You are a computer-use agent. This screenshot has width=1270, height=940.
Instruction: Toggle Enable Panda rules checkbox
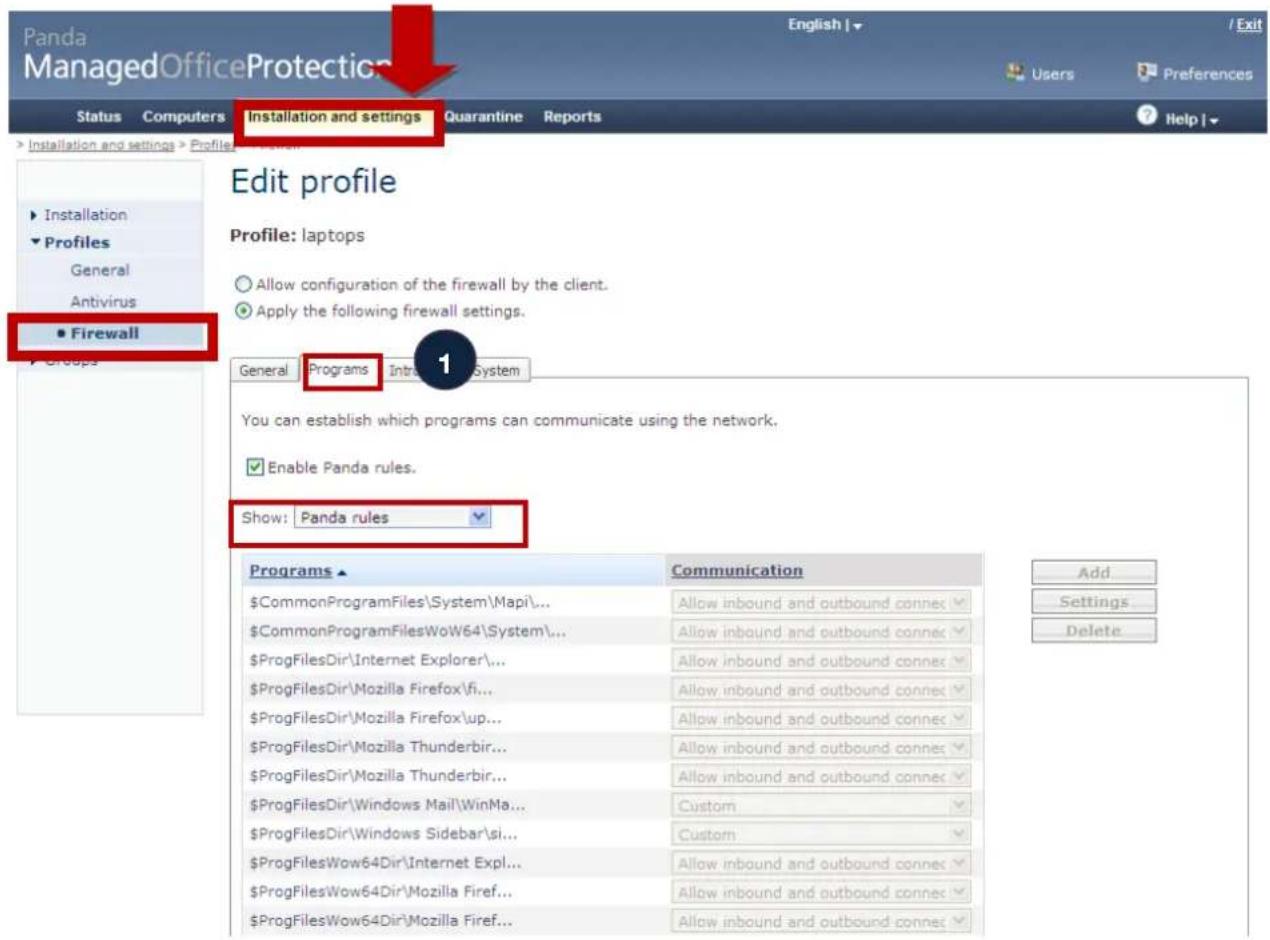pos(254,467)
